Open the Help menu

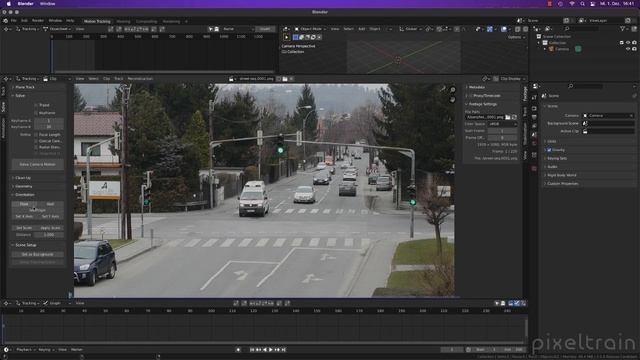pos(70,20)
